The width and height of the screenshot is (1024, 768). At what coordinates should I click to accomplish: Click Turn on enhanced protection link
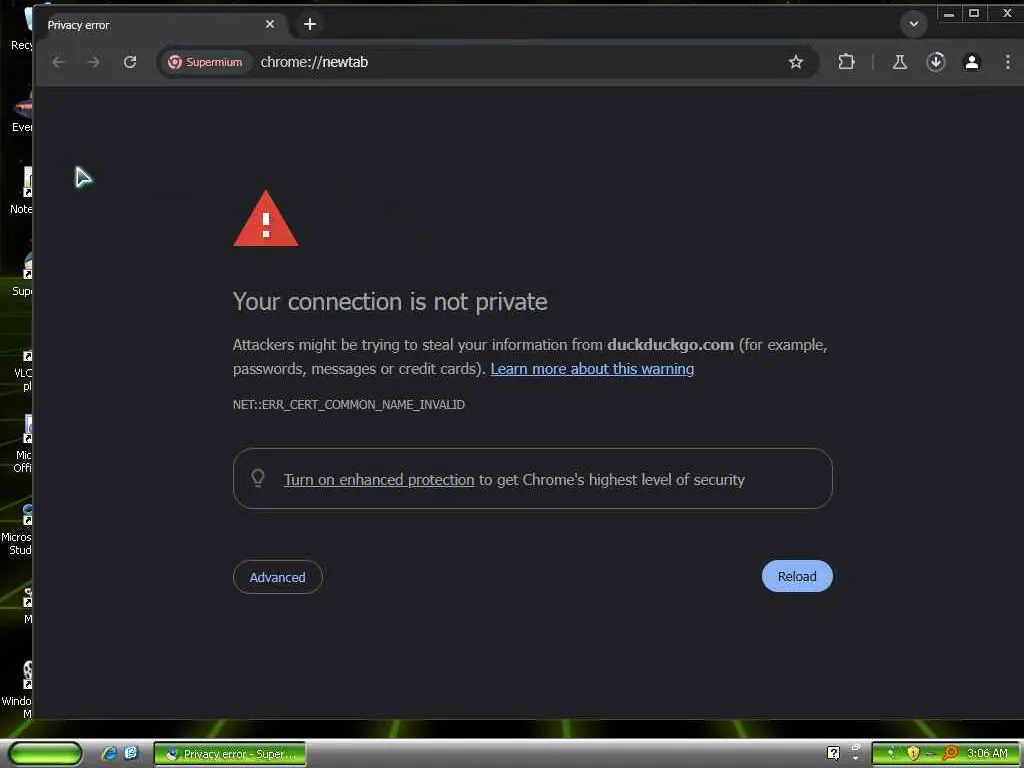coord(379,479)
